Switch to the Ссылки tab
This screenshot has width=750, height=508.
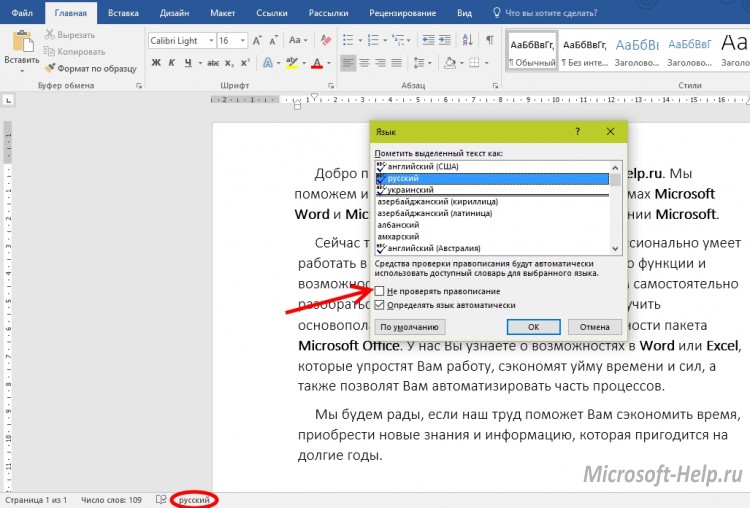coord(272,13)
